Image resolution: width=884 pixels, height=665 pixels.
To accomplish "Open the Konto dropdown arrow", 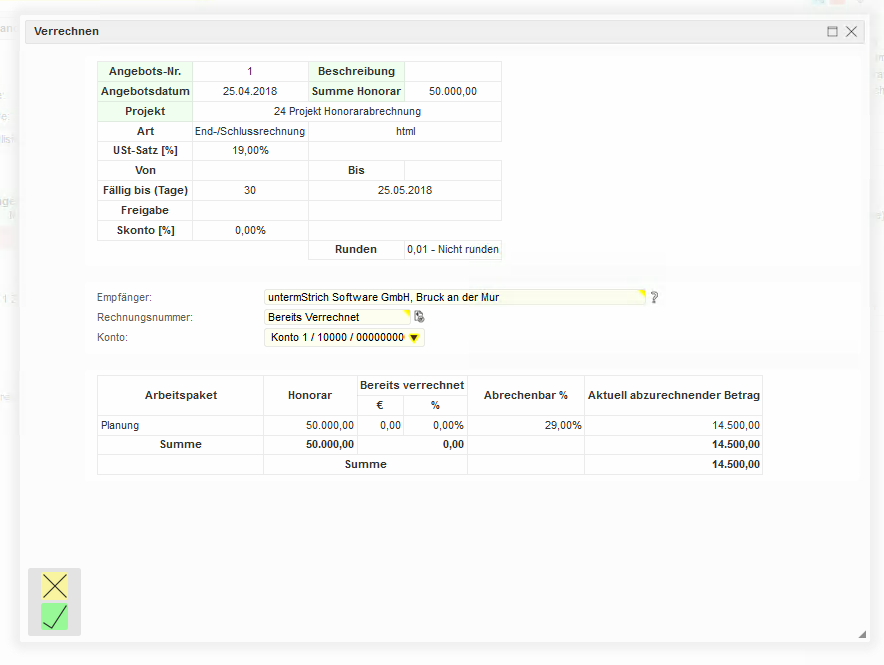I will pos(414,338).
